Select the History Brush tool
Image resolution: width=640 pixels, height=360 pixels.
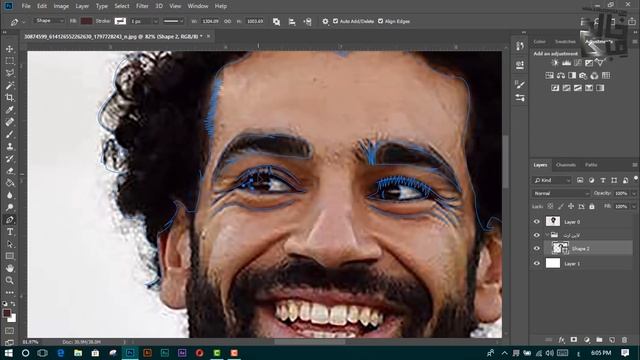tap(9, 159)
